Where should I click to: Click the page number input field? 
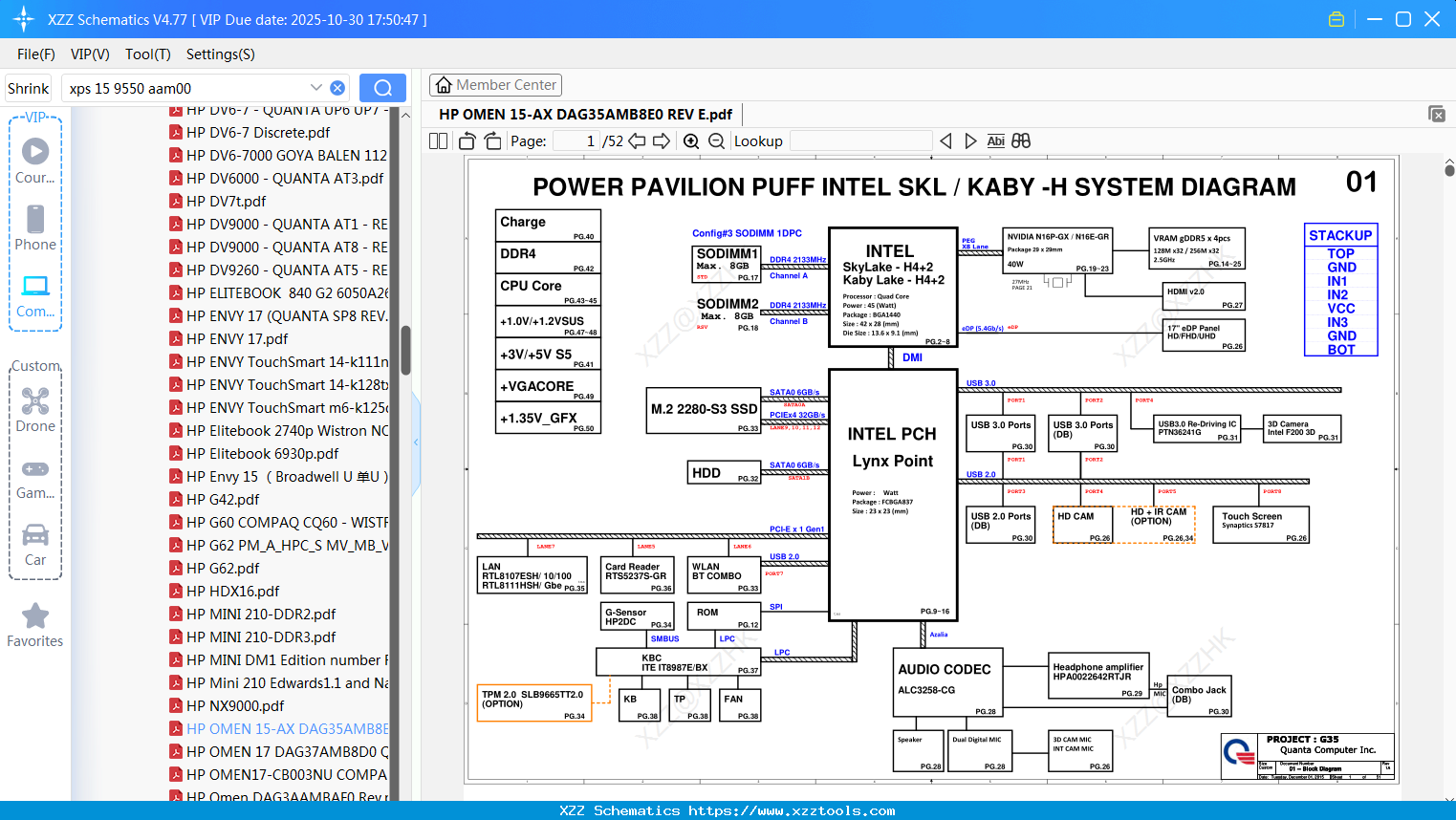(576, 140)
